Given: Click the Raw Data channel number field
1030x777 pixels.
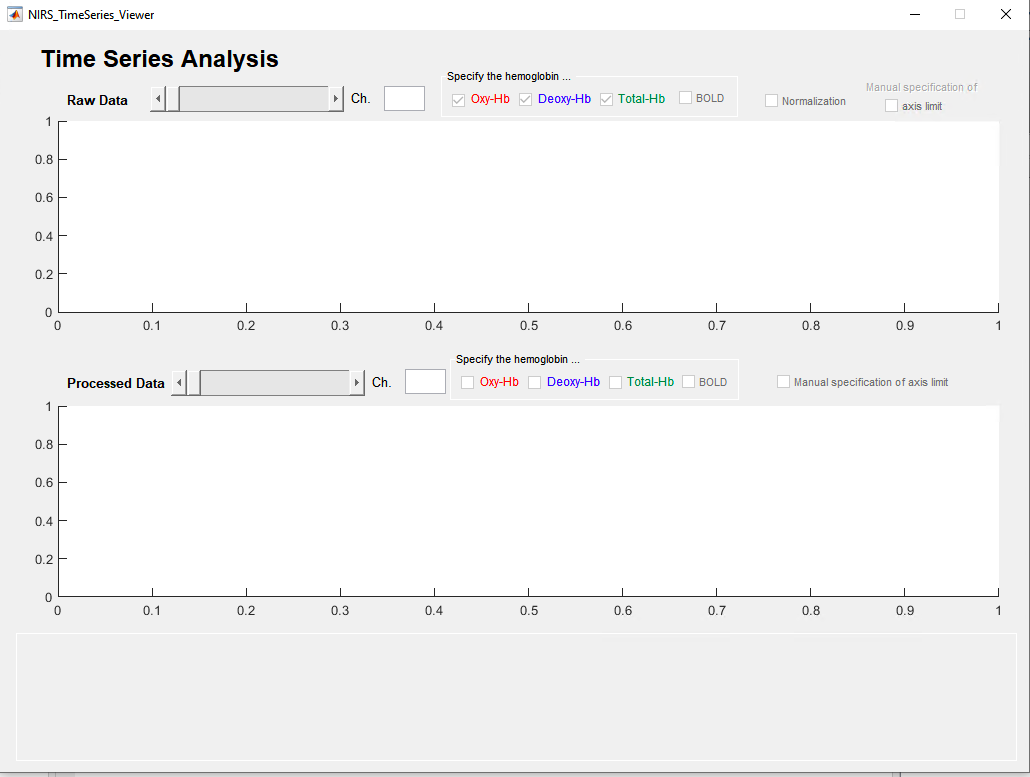Looking at the screenshot, I should point(404,98).
